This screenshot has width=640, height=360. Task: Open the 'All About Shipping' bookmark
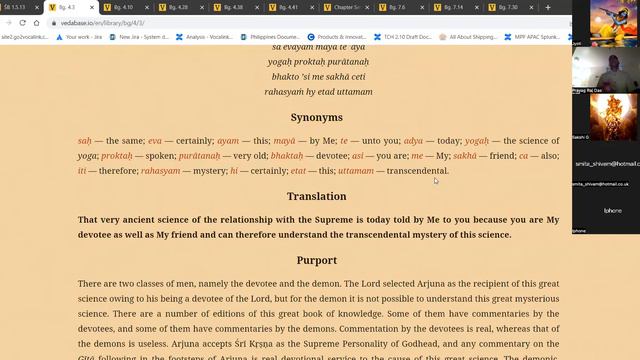(x=468, y=37)
